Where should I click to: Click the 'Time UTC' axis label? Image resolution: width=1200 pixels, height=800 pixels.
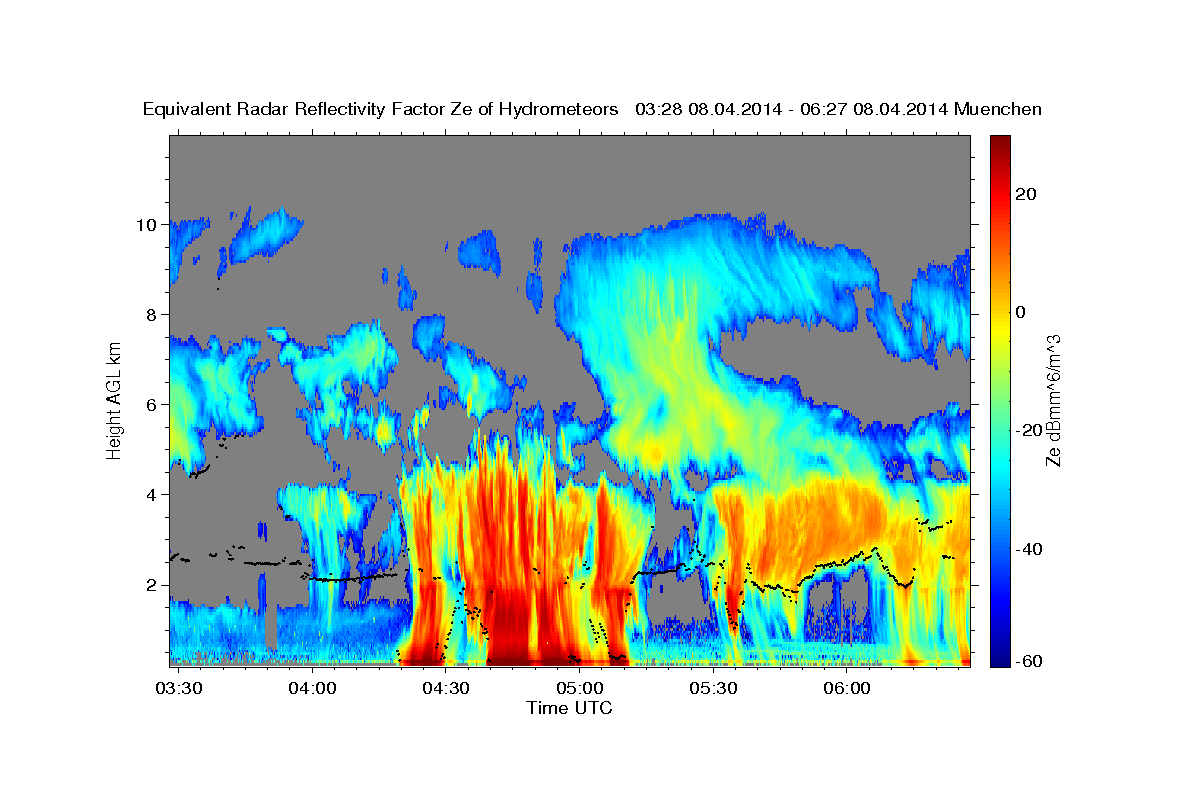(569, 708)
